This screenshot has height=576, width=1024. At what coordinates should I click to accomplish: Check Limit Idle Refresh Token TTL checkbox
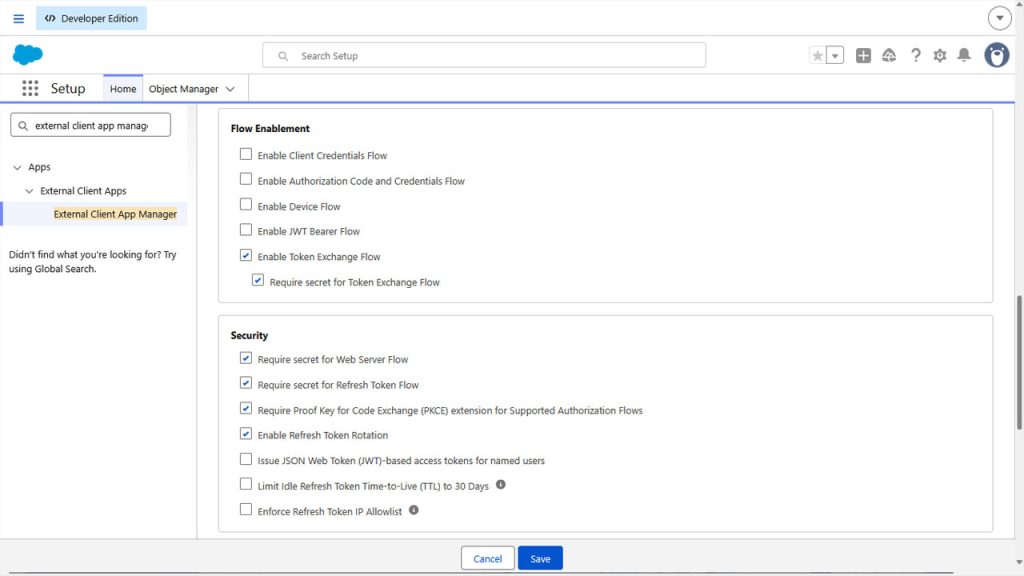[x=246, y=484]
